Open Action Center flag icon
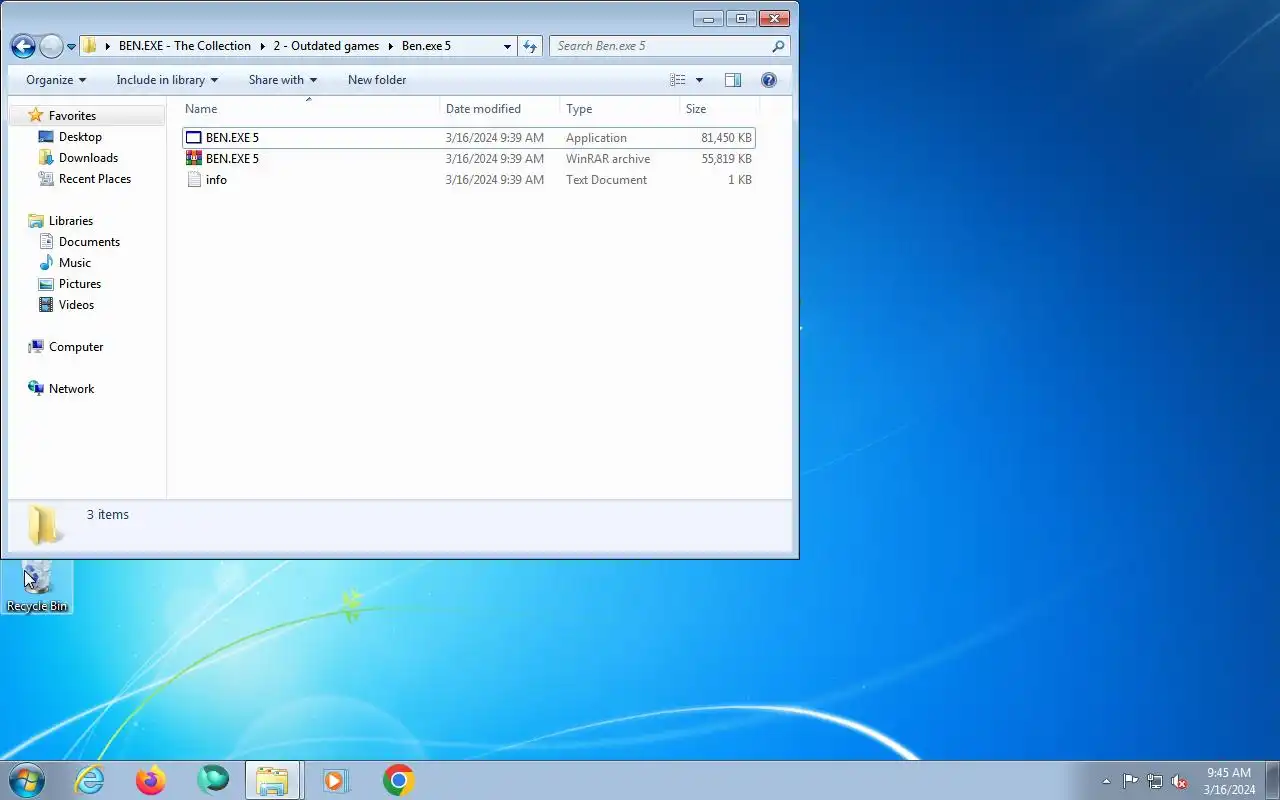This screenshot has width=1280, height=800. (x=1130, y=781)
